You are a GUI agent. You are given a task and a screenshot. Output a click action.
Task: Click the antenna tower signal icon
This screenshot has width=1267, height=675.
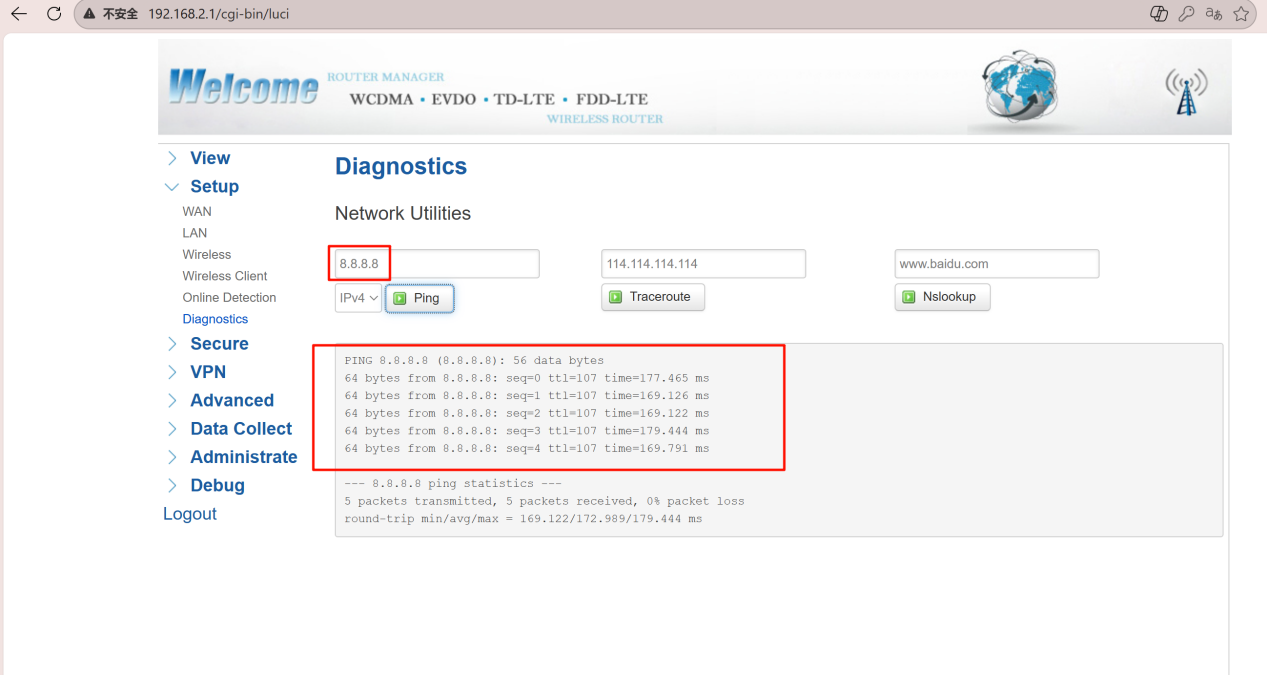[x=1186, y=92]
